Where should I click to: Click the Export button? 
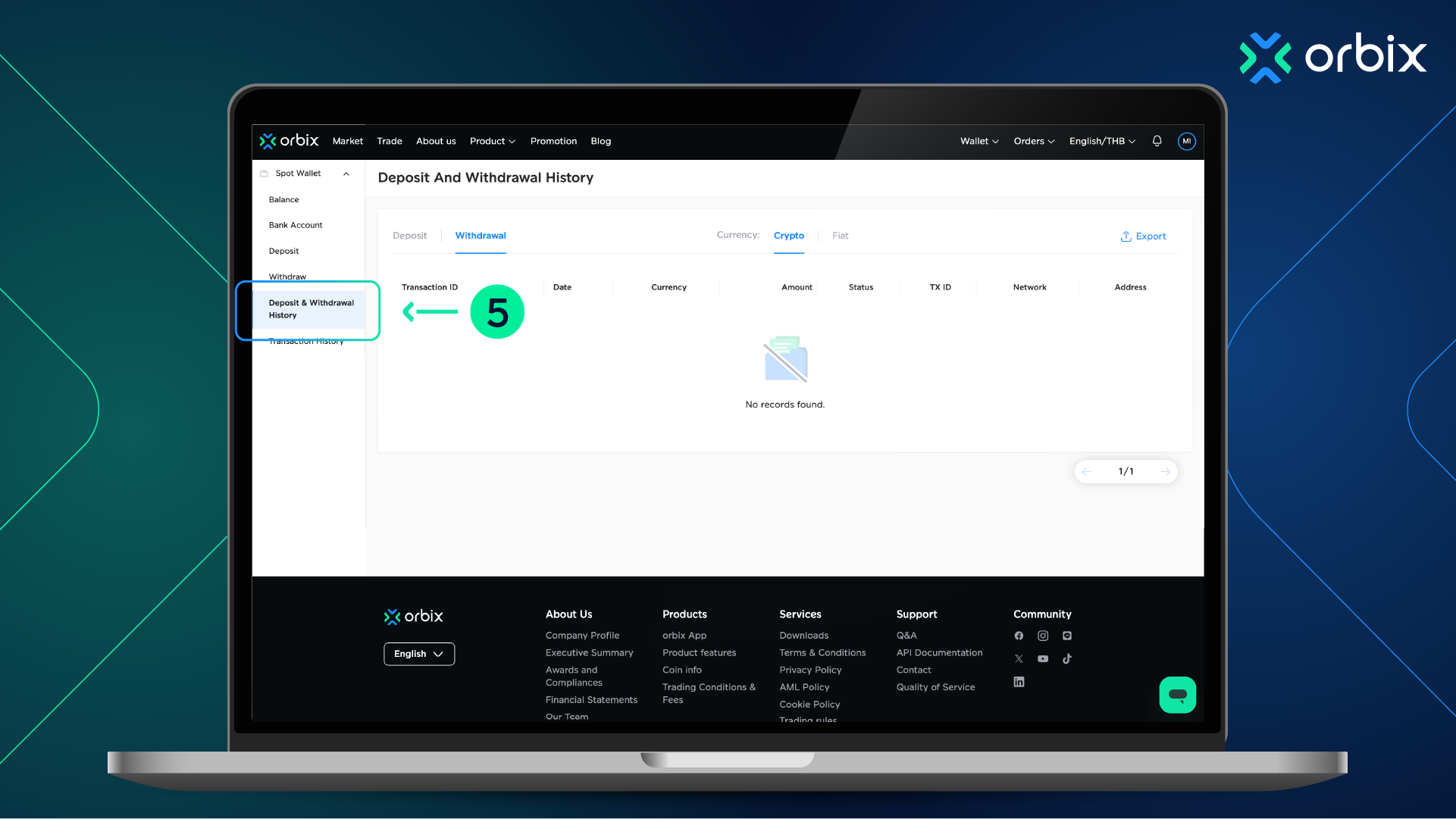(1143, 236)
